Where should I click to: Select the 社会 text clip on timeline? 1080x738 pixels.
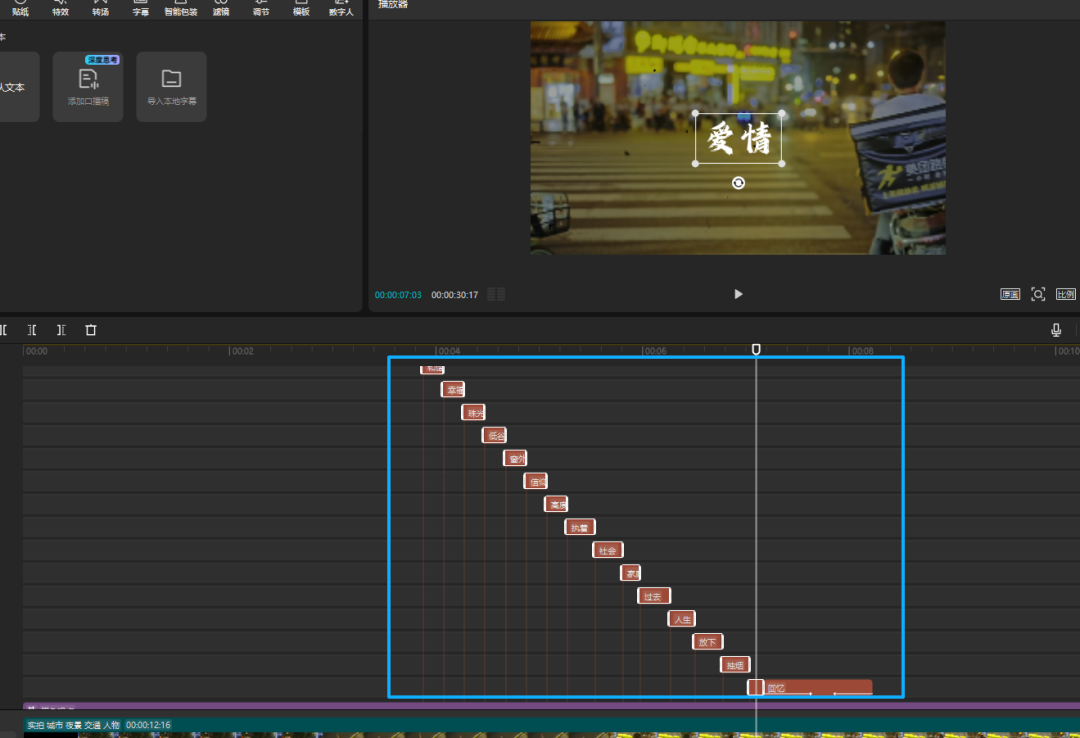(x=607, y=550)
